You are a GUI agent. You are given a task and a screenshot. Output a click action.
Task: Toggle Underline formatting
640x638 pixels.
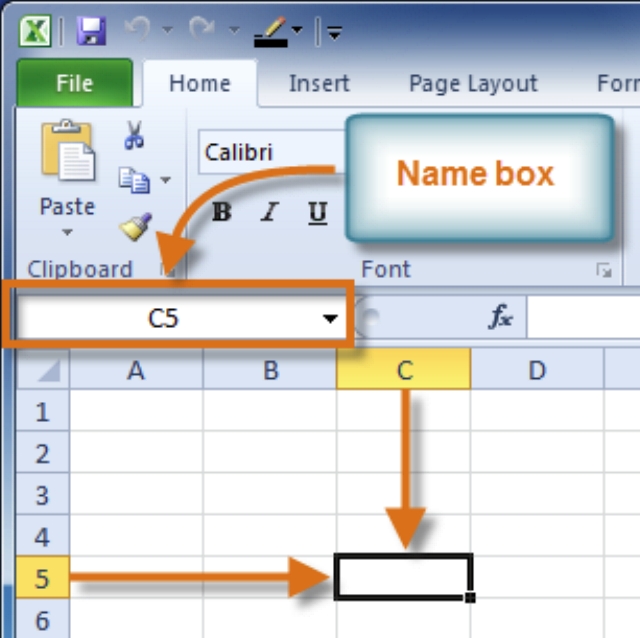318,213
